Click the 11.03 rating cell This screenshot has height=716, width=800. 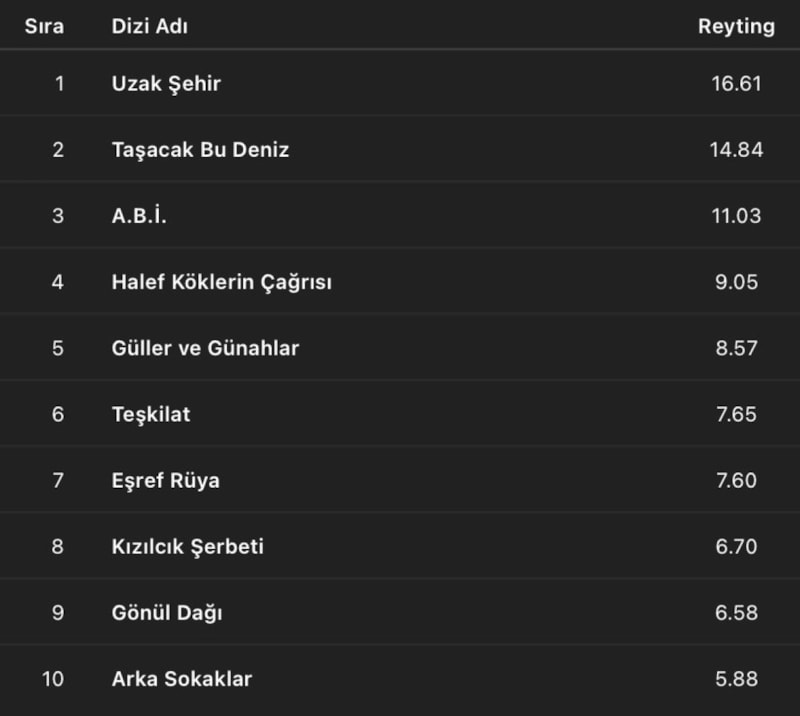[x=736, y=216]
